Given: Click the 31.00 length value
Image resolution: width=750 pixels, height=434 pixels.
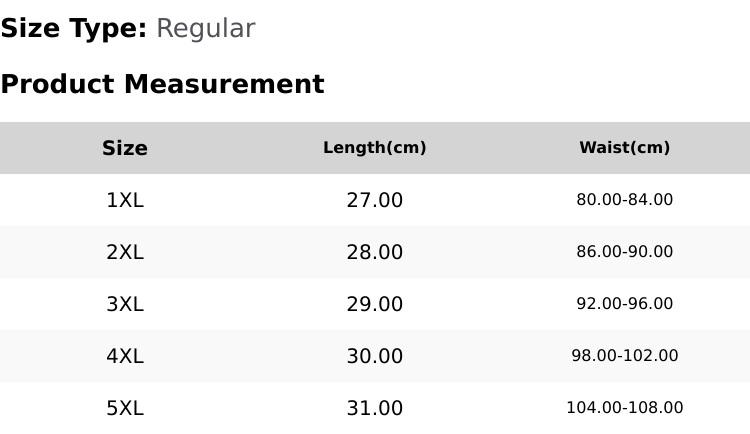Looking at the screenshot, I should tap(375, 408).
